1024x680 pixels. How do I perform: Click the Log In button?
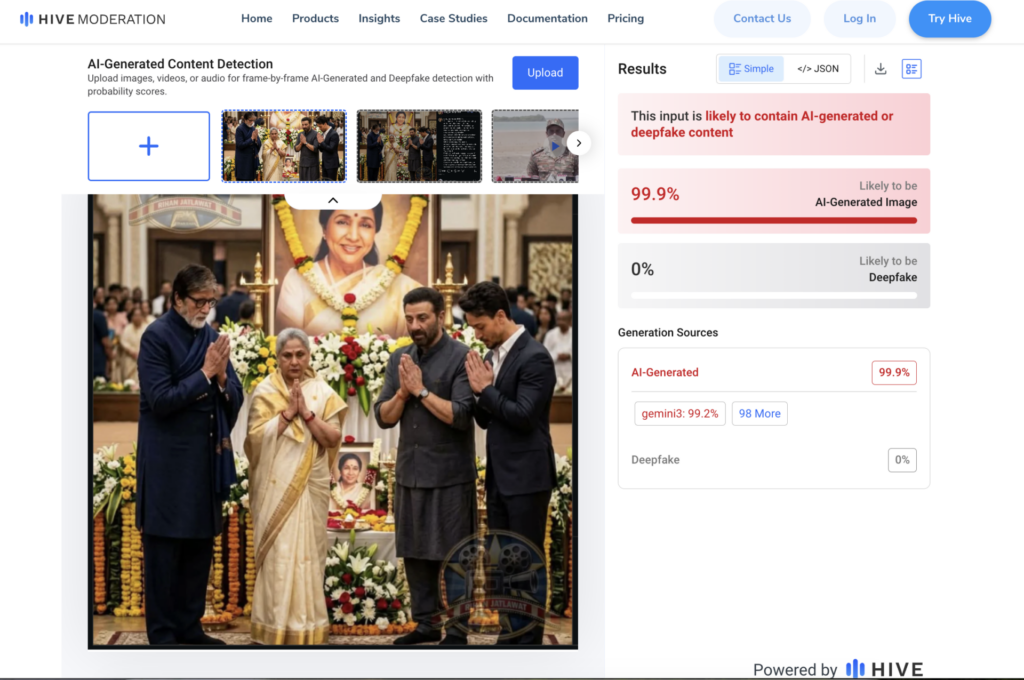[x=859, y=19]
